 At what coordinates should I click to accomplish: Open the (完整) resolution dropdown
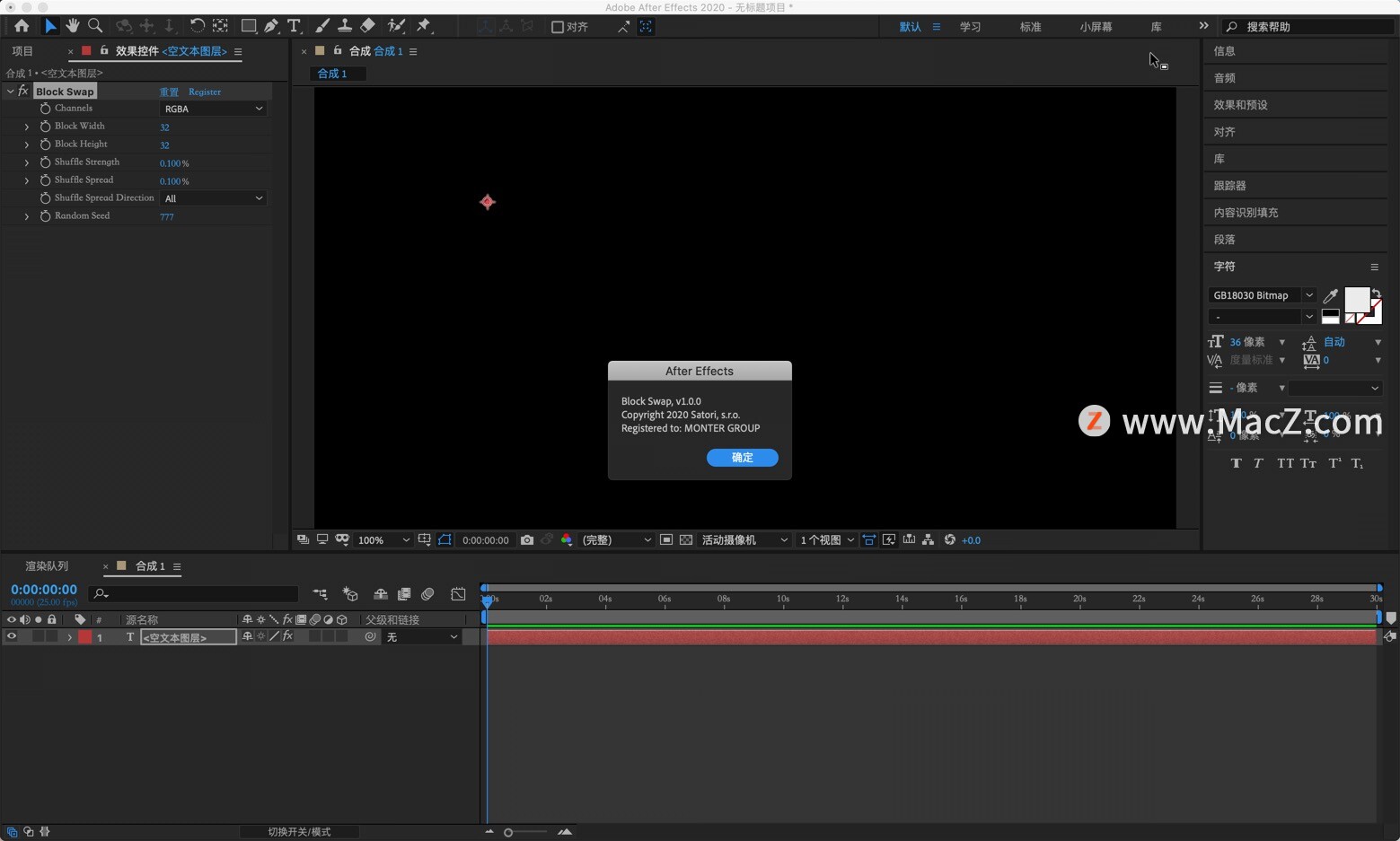pyautogui.click(x=616, y=539)
